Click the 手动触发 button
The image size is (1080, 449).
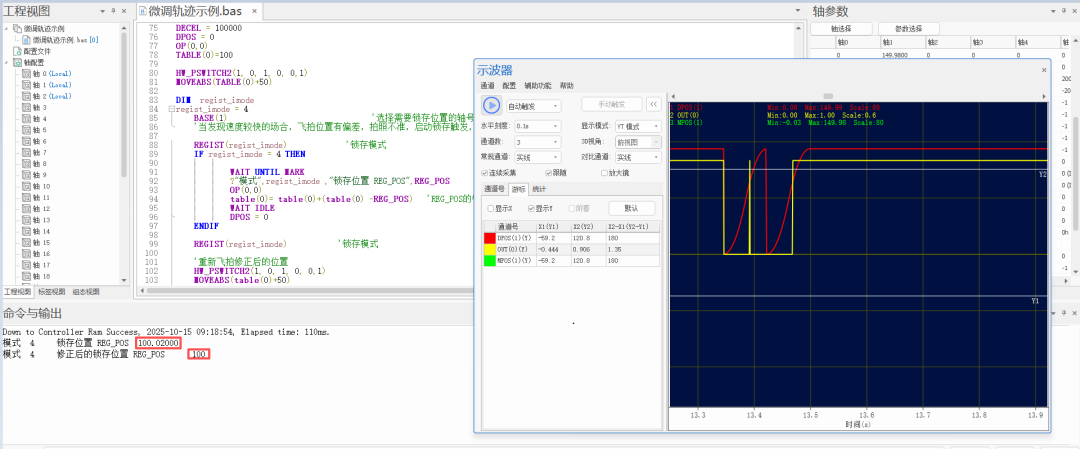[612, 105]
